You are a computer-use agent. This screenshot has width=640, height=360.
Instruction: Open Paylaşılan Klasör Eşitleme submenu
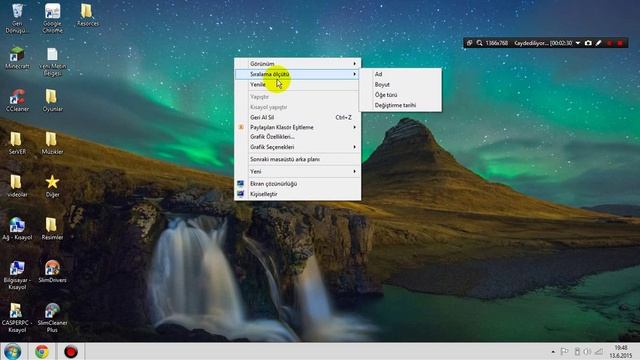[x=298, y=127]
